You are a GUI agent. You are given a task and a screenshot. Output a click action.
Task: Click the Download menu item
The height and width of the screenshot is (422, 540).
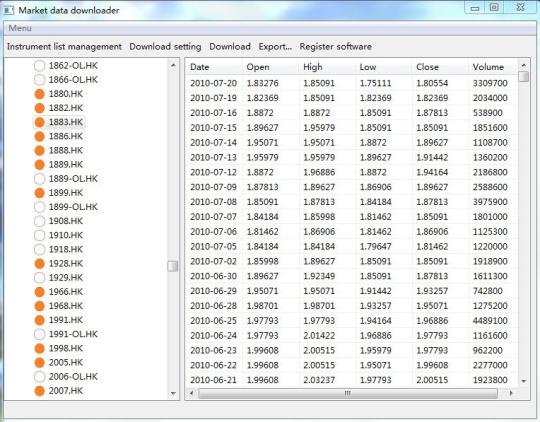coord(230,47)
